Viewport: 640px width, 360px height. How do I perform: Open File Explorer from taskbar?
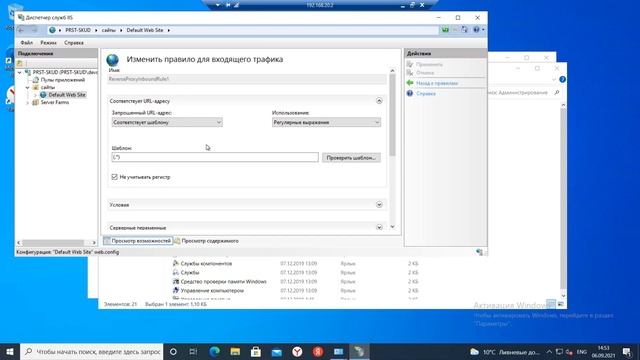pos(235,351)
